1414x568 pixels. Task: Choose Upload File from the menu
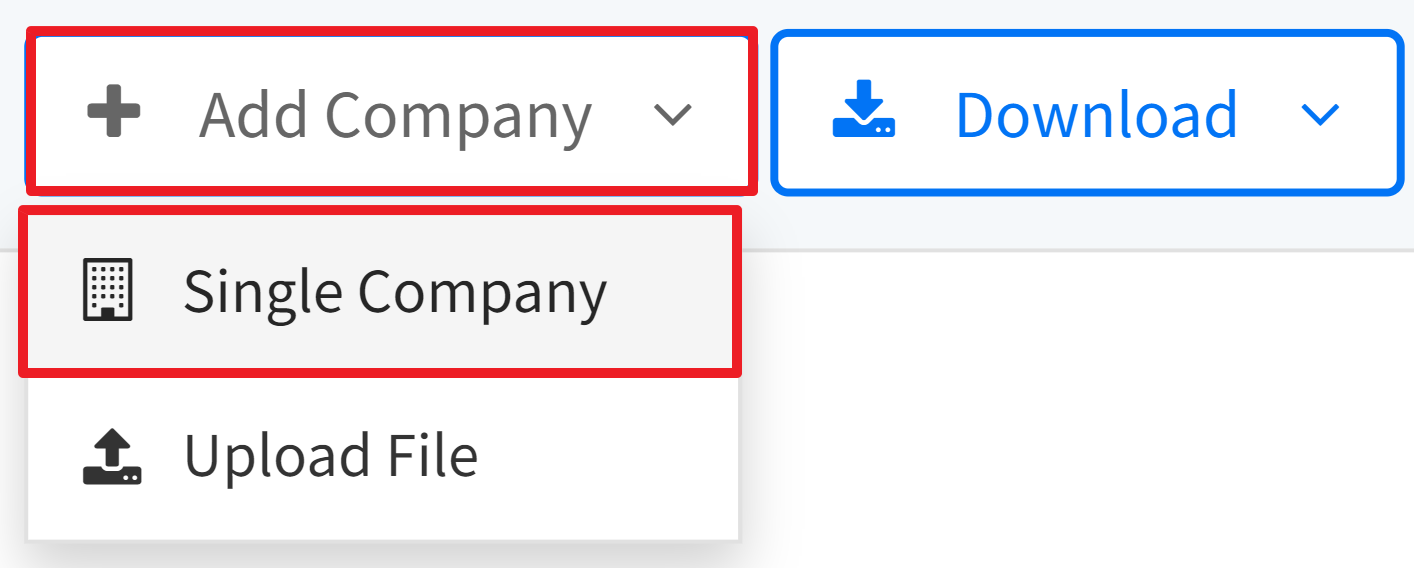coord(380,457)
